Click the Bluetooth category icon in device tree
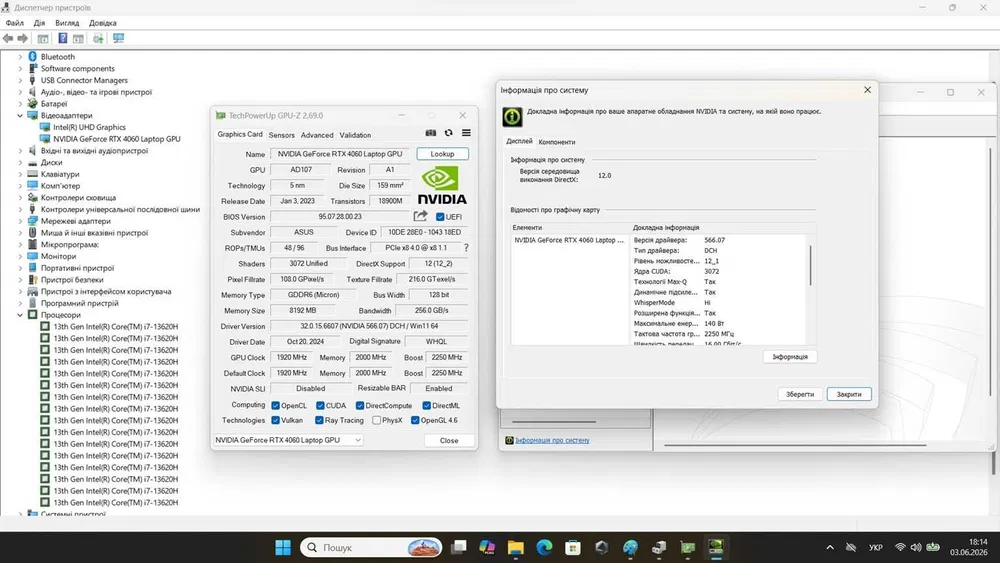 pyautogui.click(x=33, y=56)
